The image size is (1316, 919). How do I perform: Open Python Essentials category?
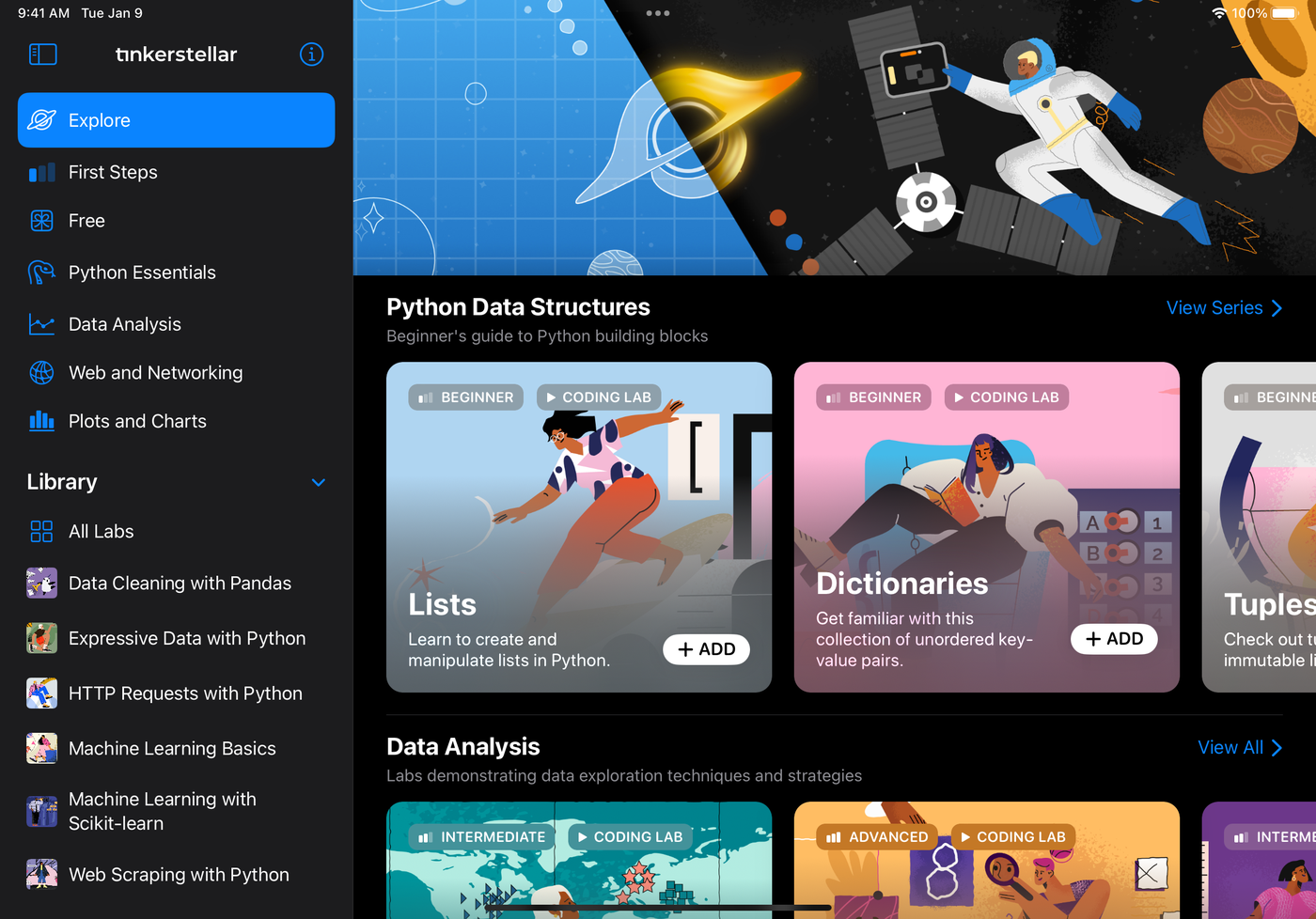(x=142, y=273)
